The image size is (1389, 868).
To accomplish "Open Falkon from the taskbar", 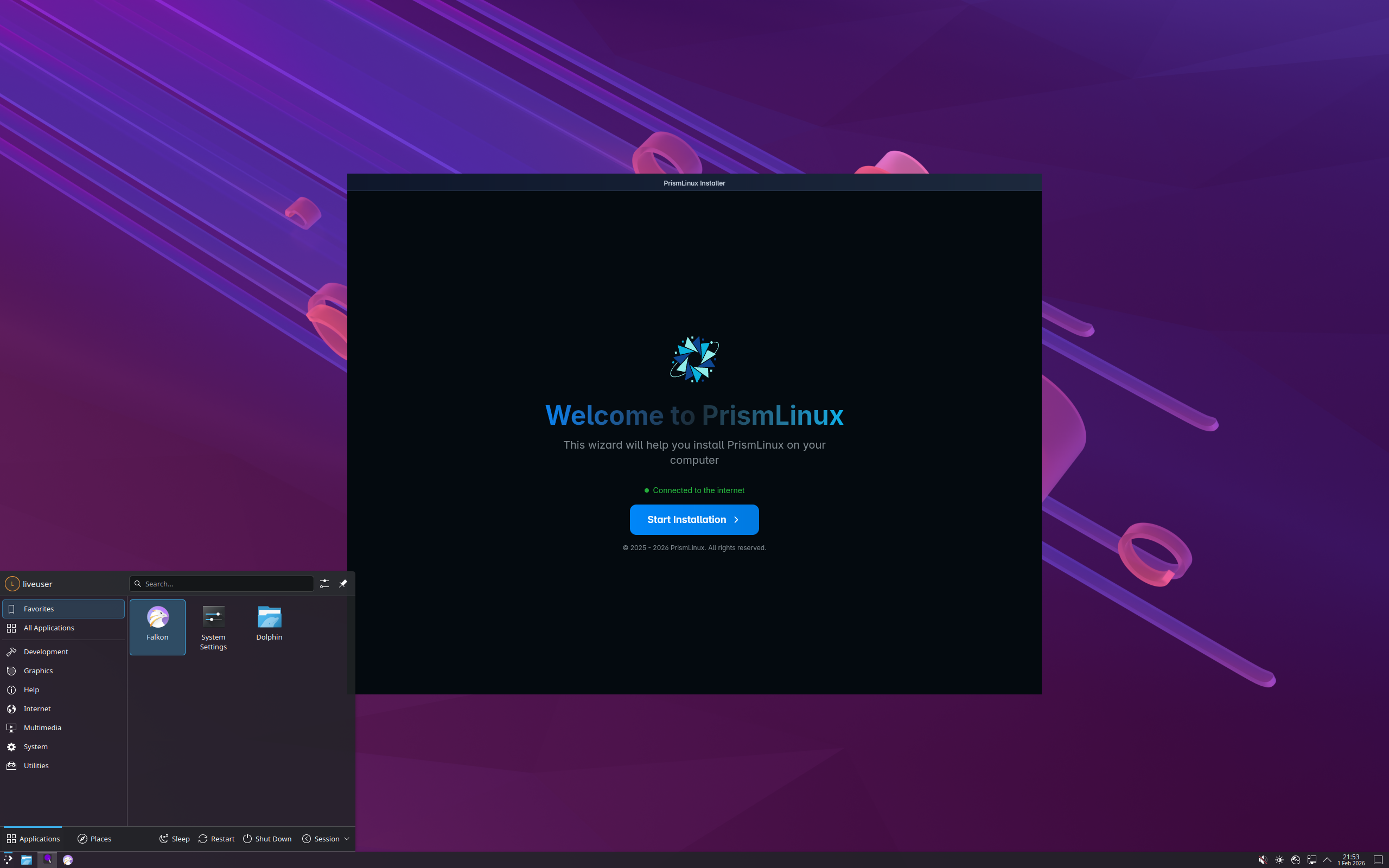I will coord(68,859).
